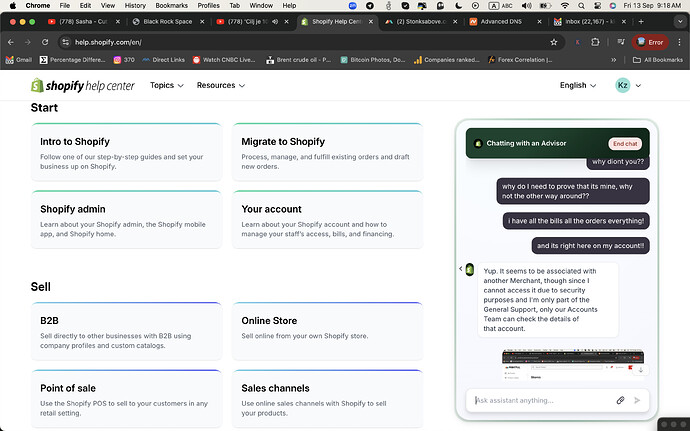
Task: Open the Point of sale card
Action: tap(126, 398)
